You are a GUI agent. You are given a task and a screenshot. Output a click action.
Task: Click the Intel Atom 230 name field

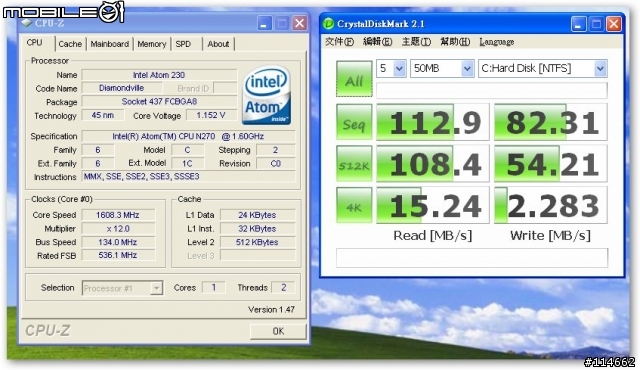pos(159,75)
